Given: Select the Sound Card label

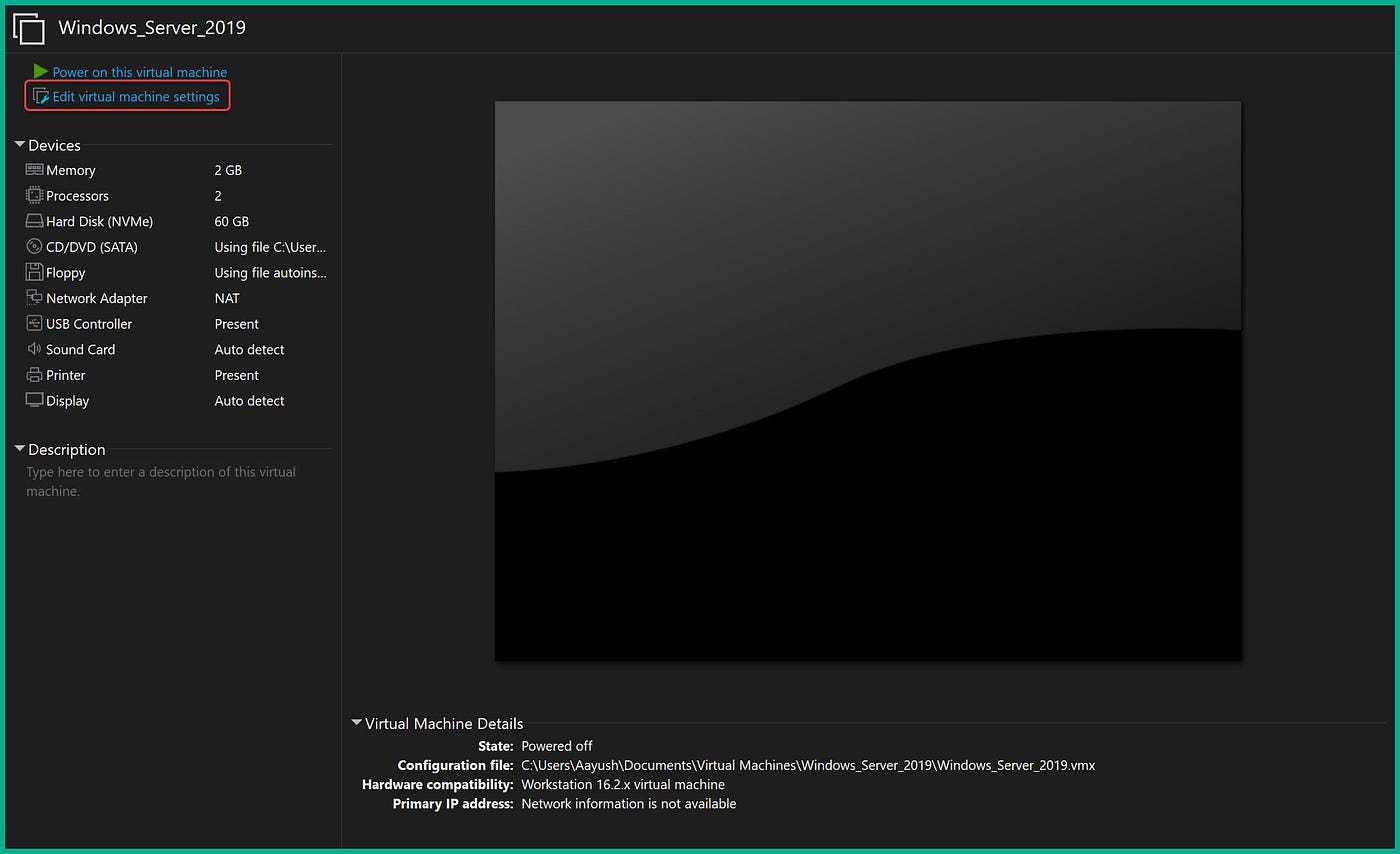Looking at the screenshot, I should point(80,349).
